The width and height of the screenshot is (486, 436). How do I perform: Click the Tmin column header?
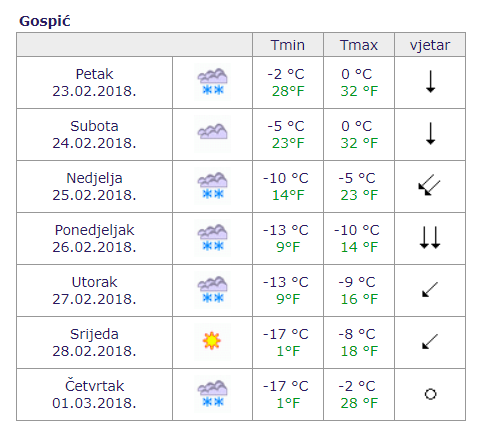[288, 45]
